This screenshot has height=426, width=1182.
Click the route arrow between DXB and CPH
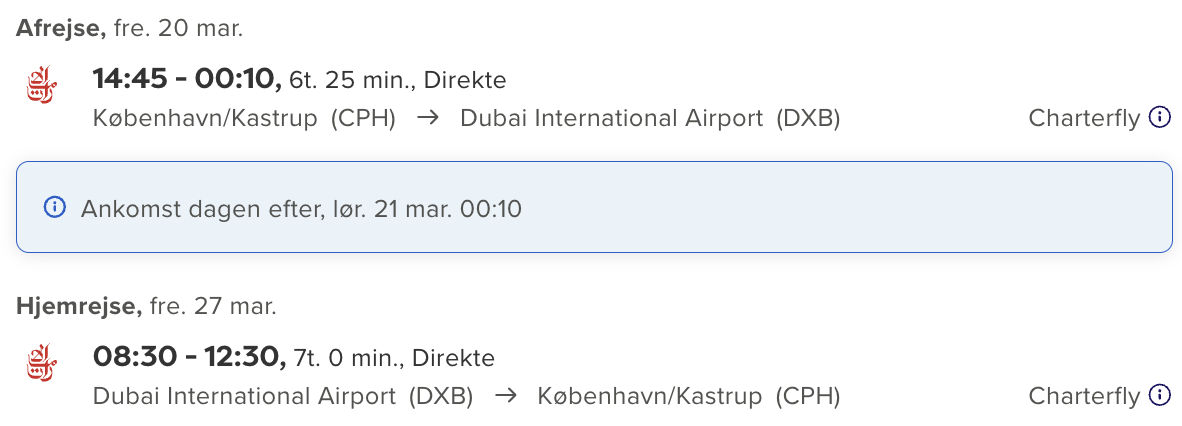[x=506, y=396]
